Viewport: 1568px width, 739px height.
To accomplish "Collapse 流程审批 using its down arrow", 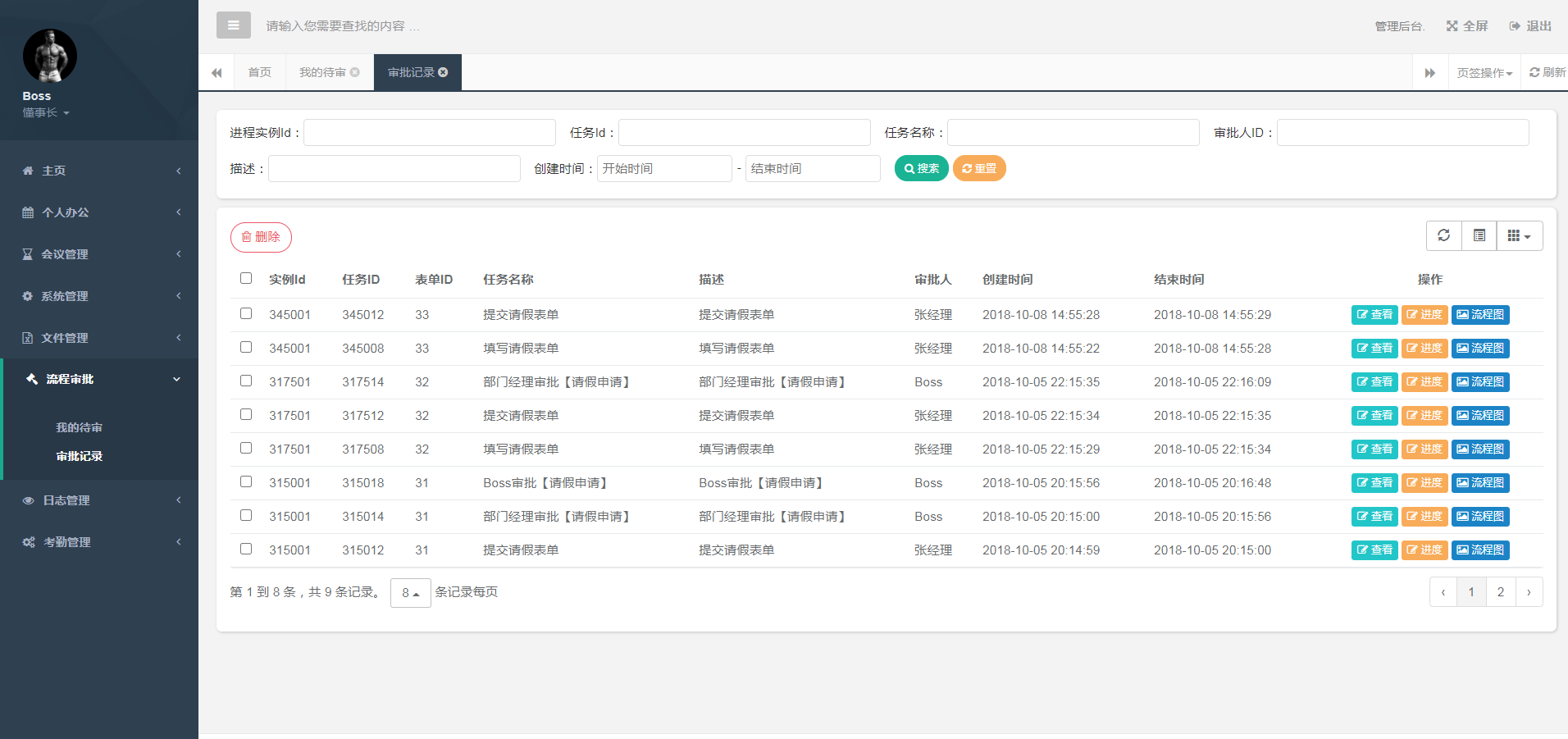I will click(176, 379).
